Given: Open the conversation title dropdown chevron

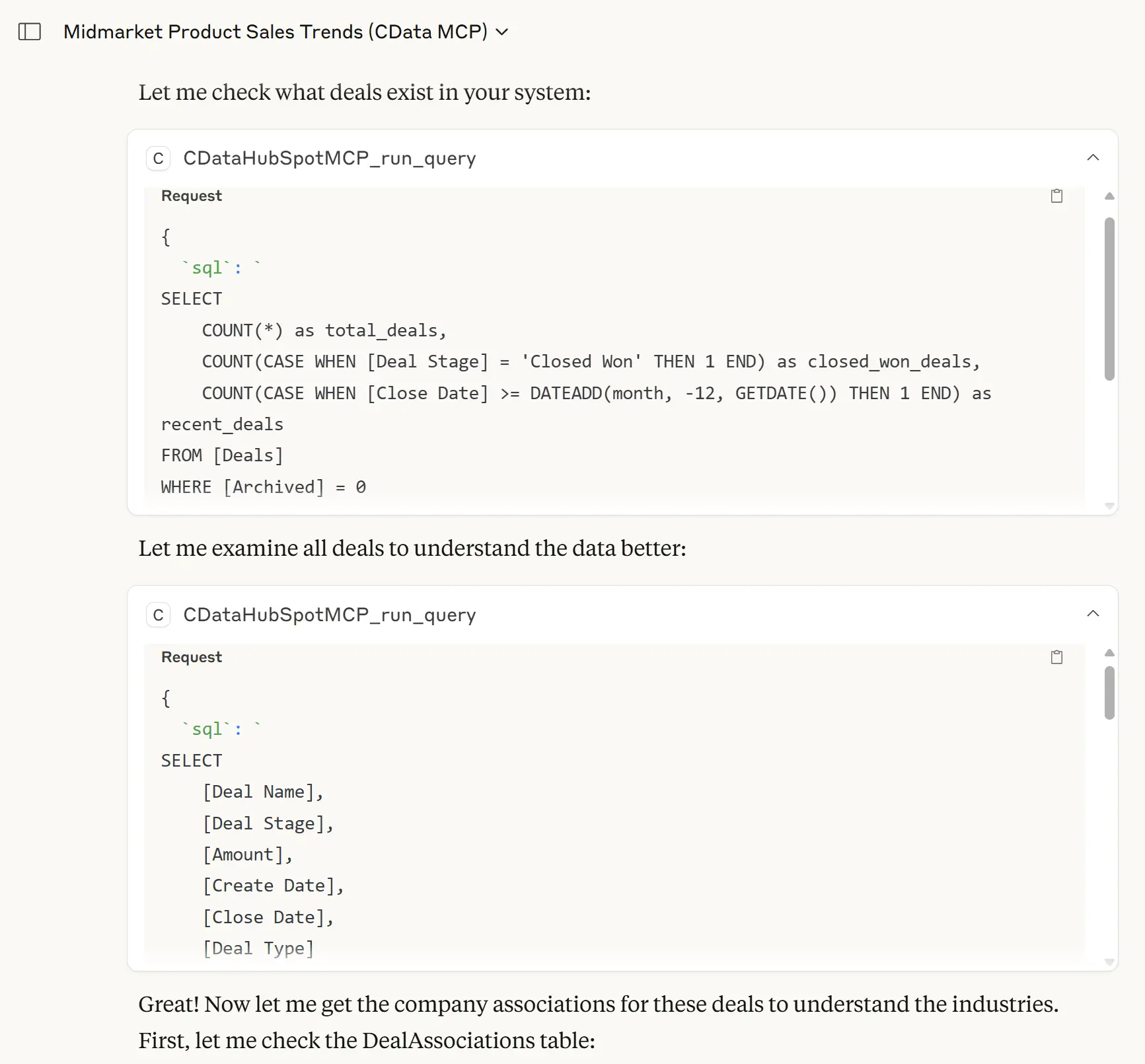Looking at the screenshot, I should (502, 31).
